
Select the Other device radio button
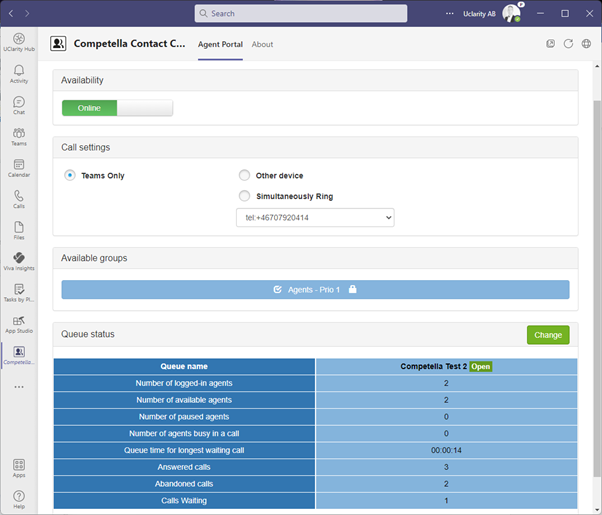(x=244, y=176)
